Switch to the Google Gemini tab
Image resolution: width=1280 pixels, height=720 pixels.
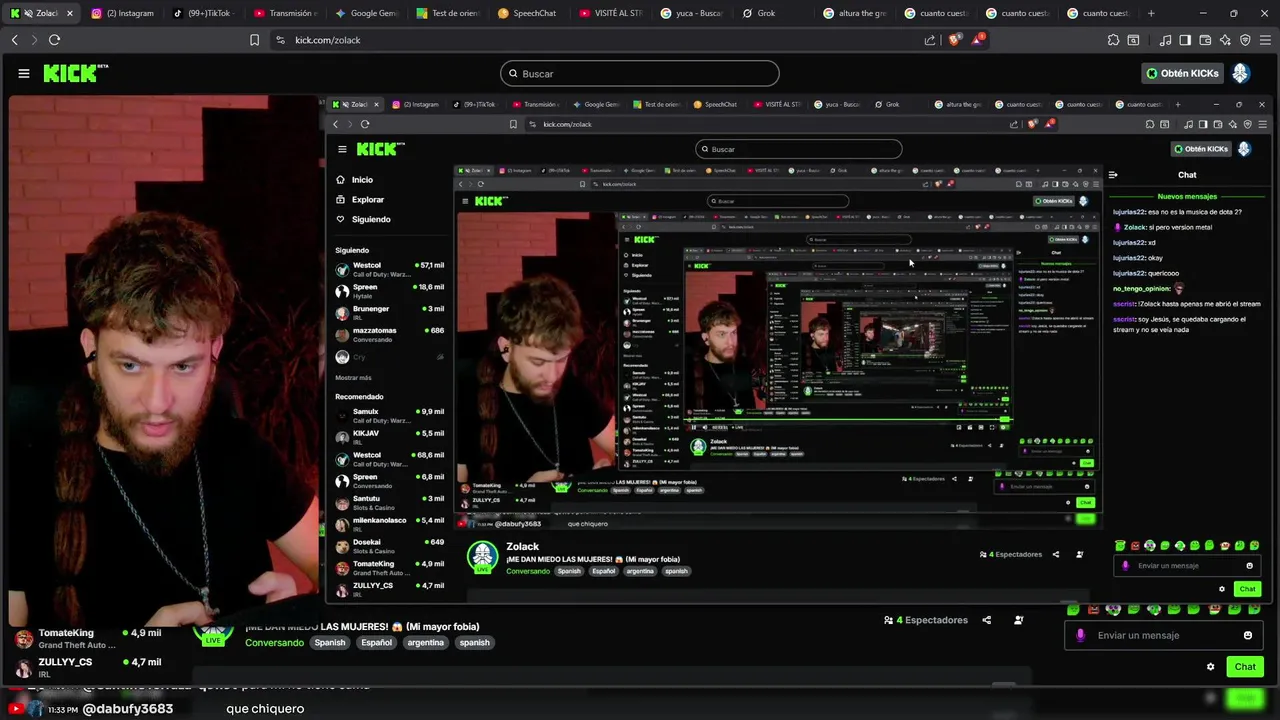coord(366,13)
